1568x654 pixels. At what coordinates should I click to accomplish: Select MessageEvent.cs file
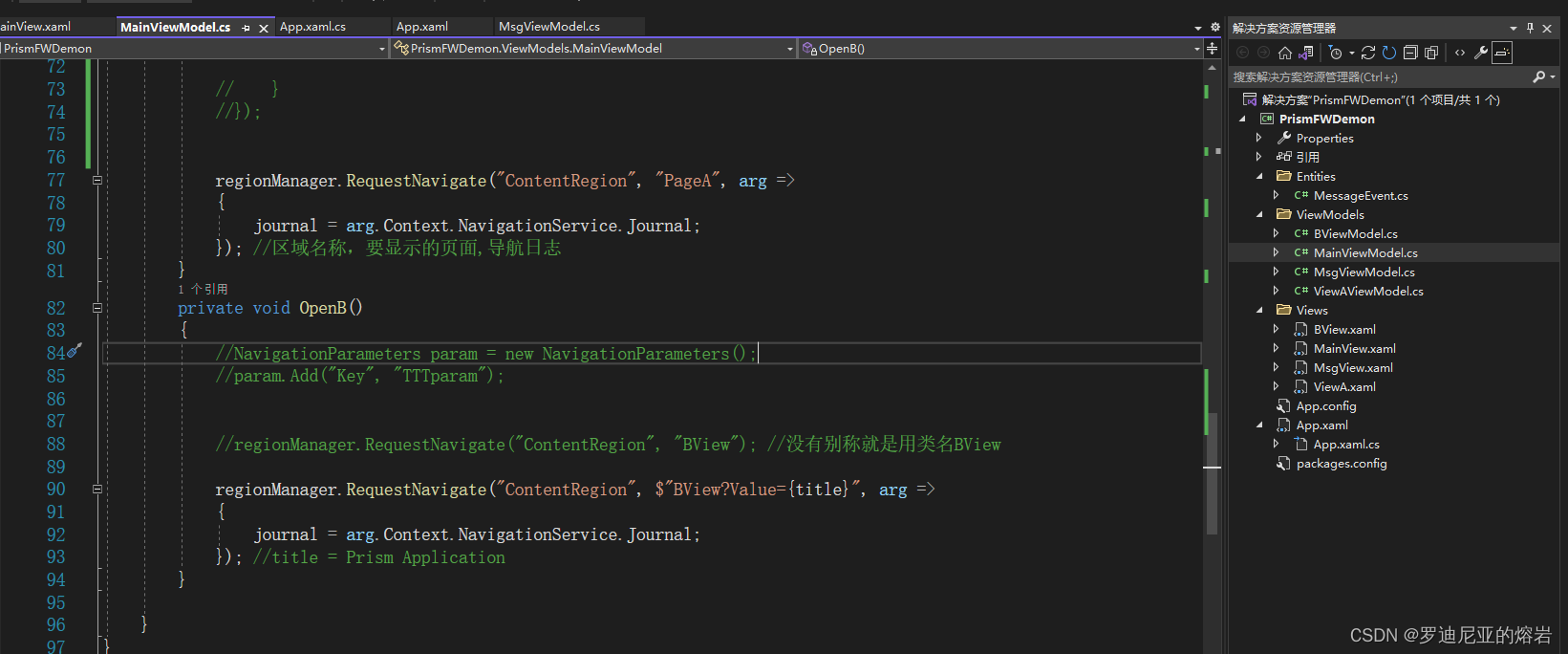tap(1361, 195)
